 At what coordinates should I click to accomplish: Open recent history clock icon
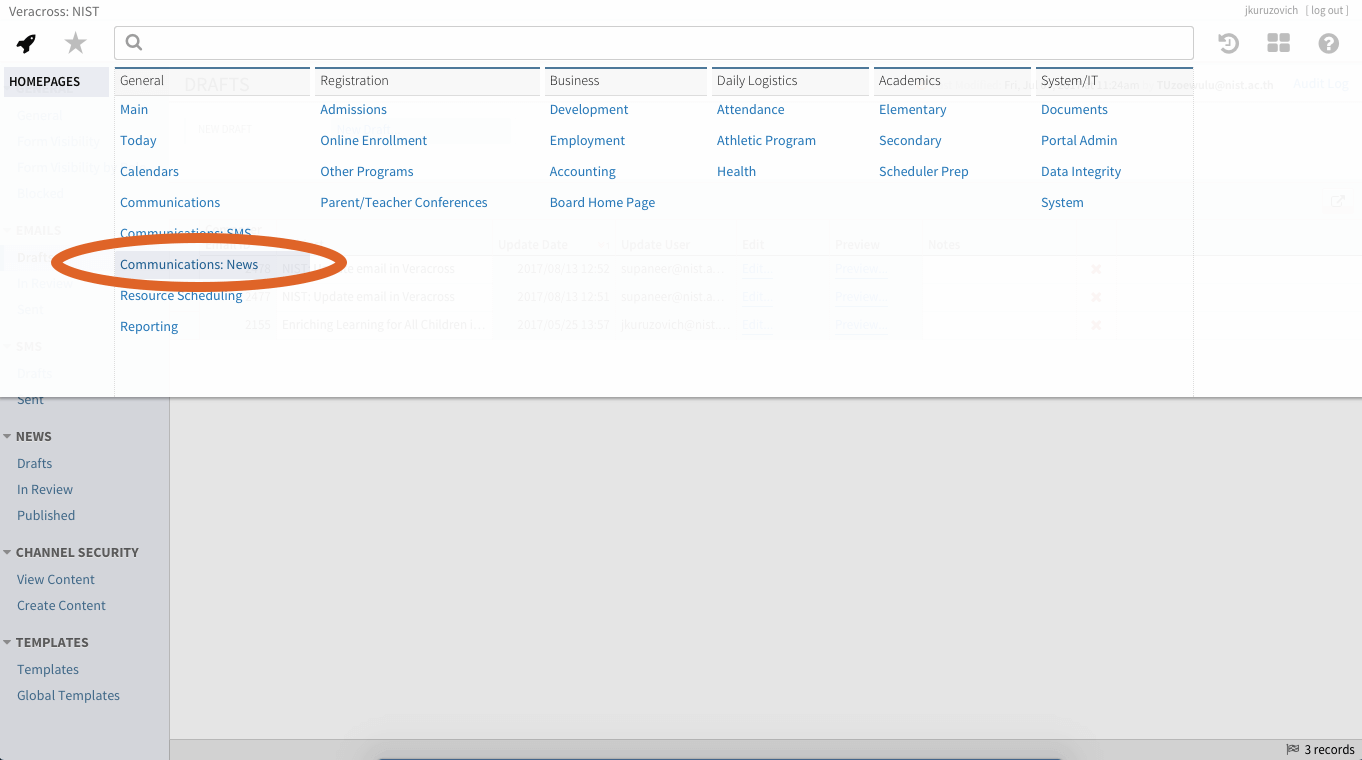tap(1228, 43)
